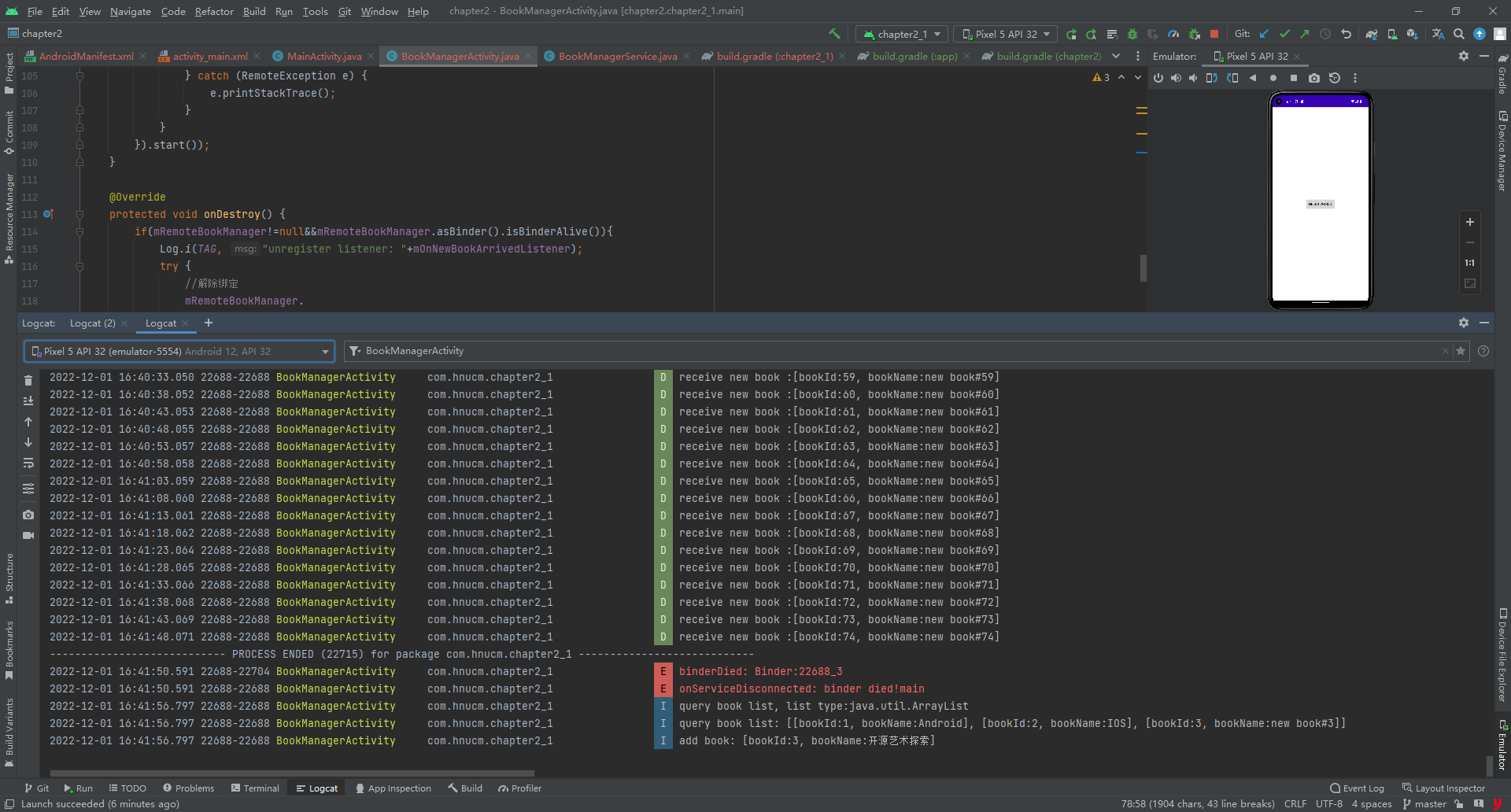Toggle favorite star for Logcat filter
The width and height of the screenshot is (1511, 812).
click(1461, 351)
